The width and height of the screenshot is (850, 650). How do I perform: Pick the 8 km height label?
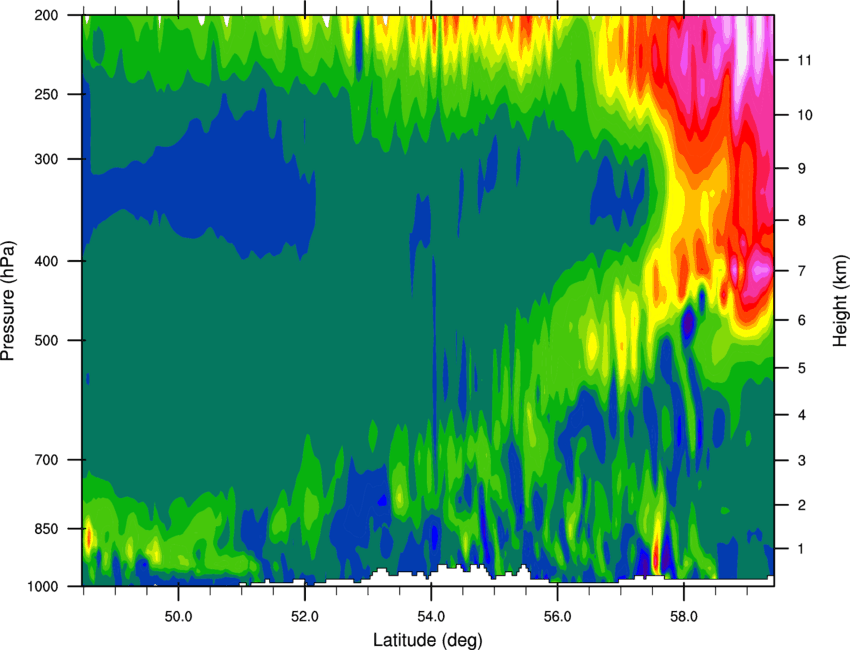click(802, 221)
